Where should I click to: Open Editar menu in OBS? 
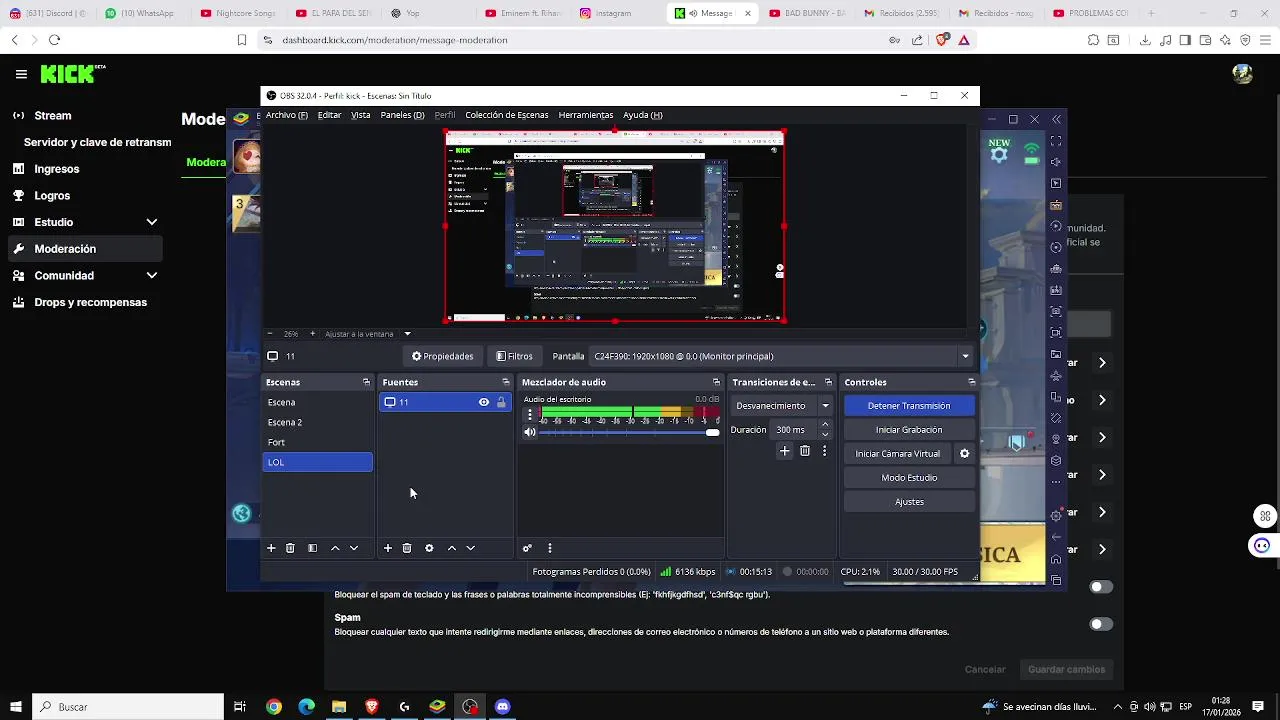pyautogui.click(x=330, y=115)
